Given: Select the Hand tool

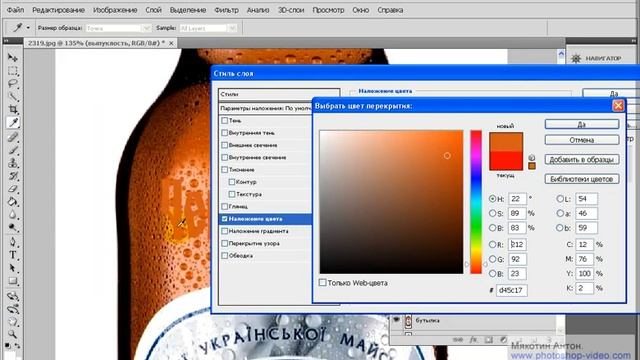Looking at the screenshot, I should pyautogui.click(x=13, y=322).
